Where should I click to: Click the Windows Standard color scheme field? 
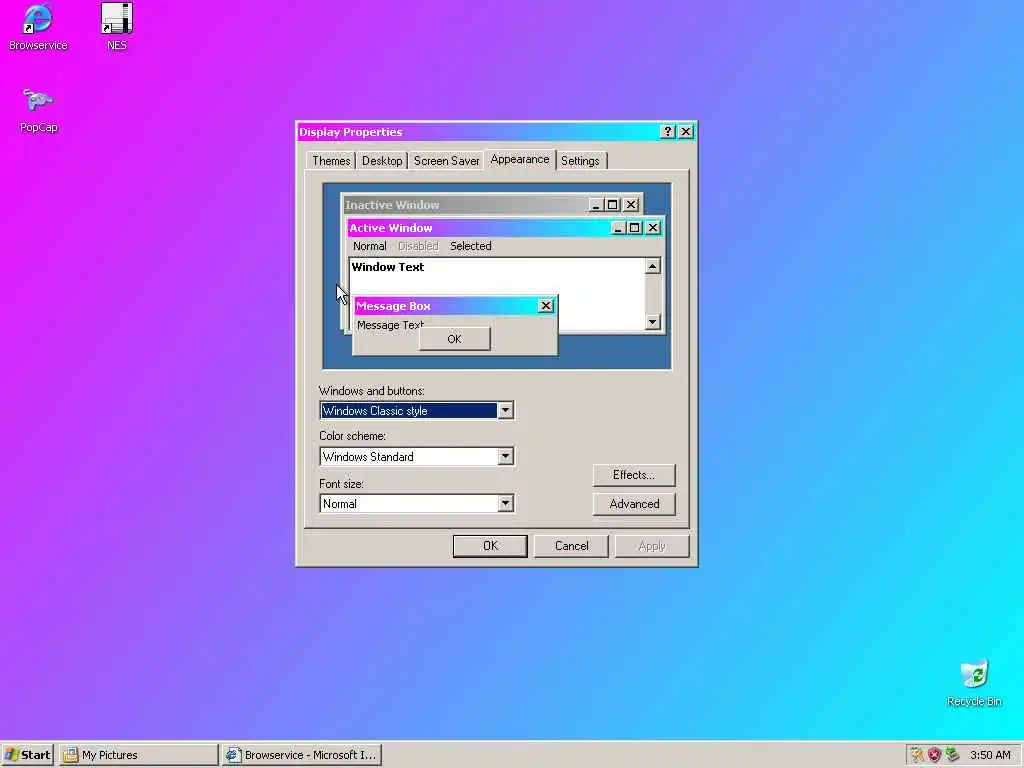point(417,456)
